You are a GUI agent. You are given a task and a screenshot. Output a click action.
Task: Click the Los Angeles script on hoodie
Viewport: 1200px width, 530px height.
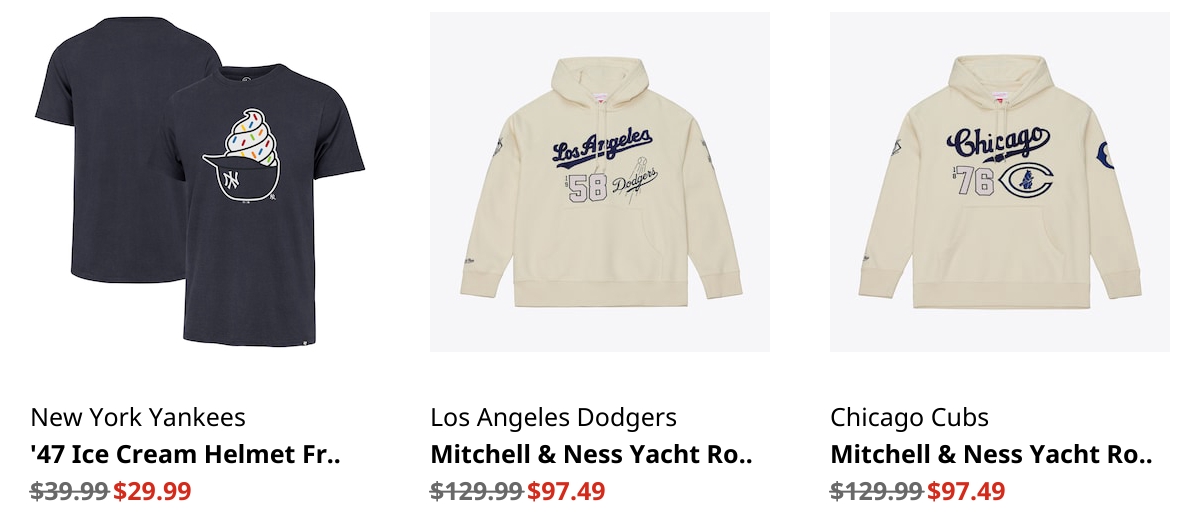[x=603, y=147]
